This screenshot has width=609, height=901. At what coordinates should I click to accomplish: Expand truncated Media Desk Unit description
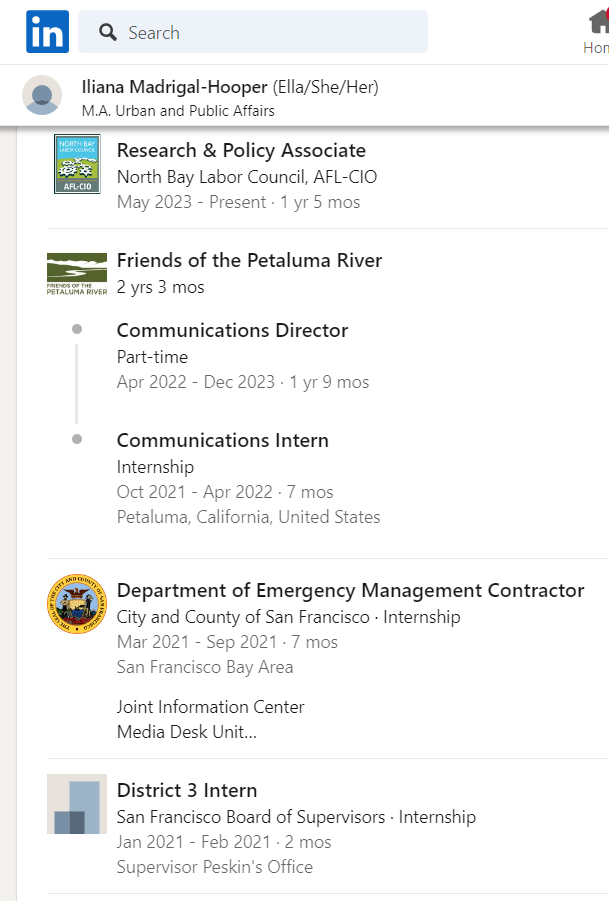tap(187, 732)
